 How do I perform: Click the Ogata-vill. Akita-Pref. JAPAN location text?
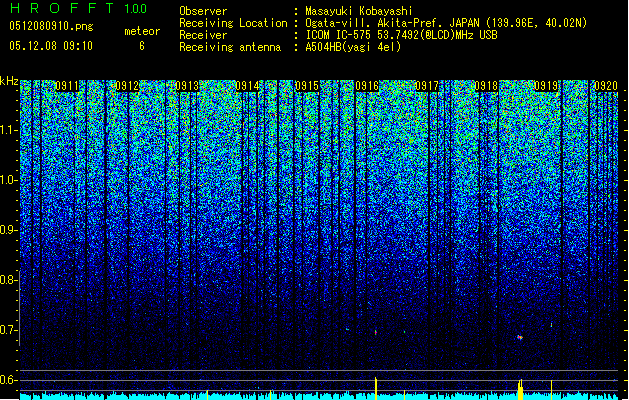point(446,23)
